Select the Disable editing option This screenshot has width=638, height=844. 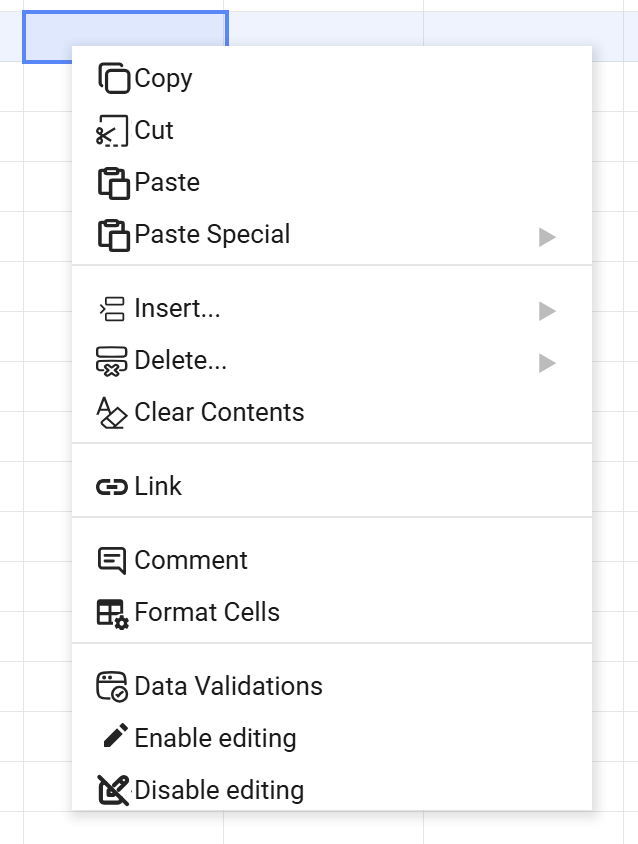(x=219, y=791)
